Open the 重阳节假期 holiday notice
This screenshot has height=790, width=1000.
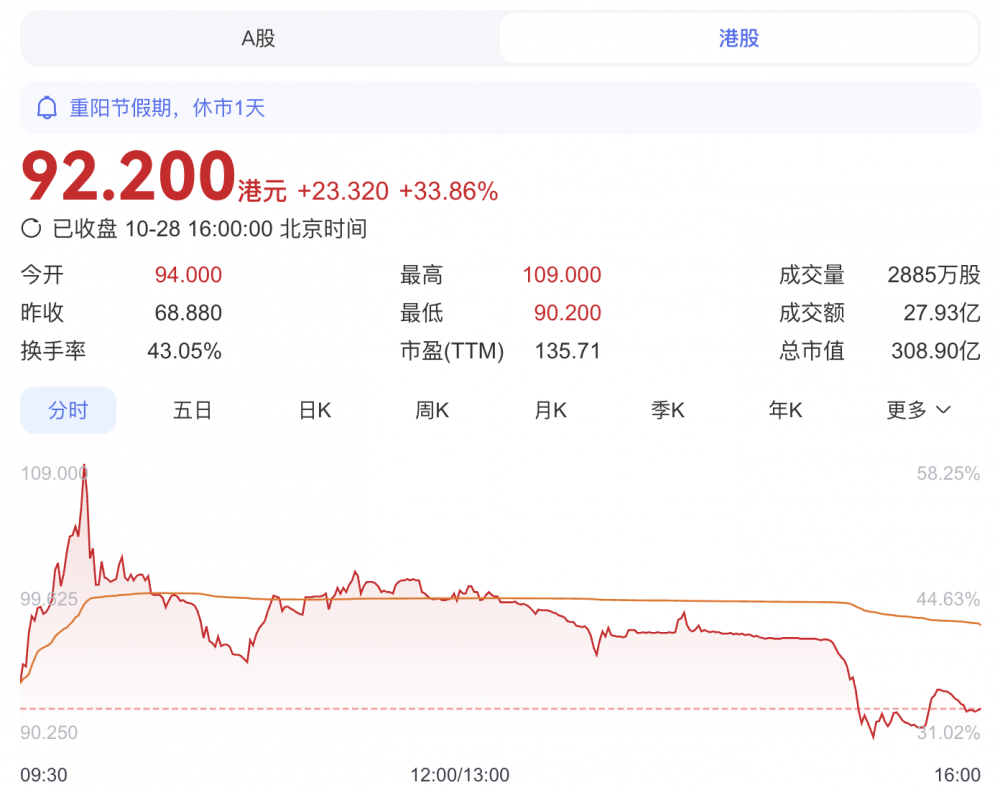coord(167,108)
